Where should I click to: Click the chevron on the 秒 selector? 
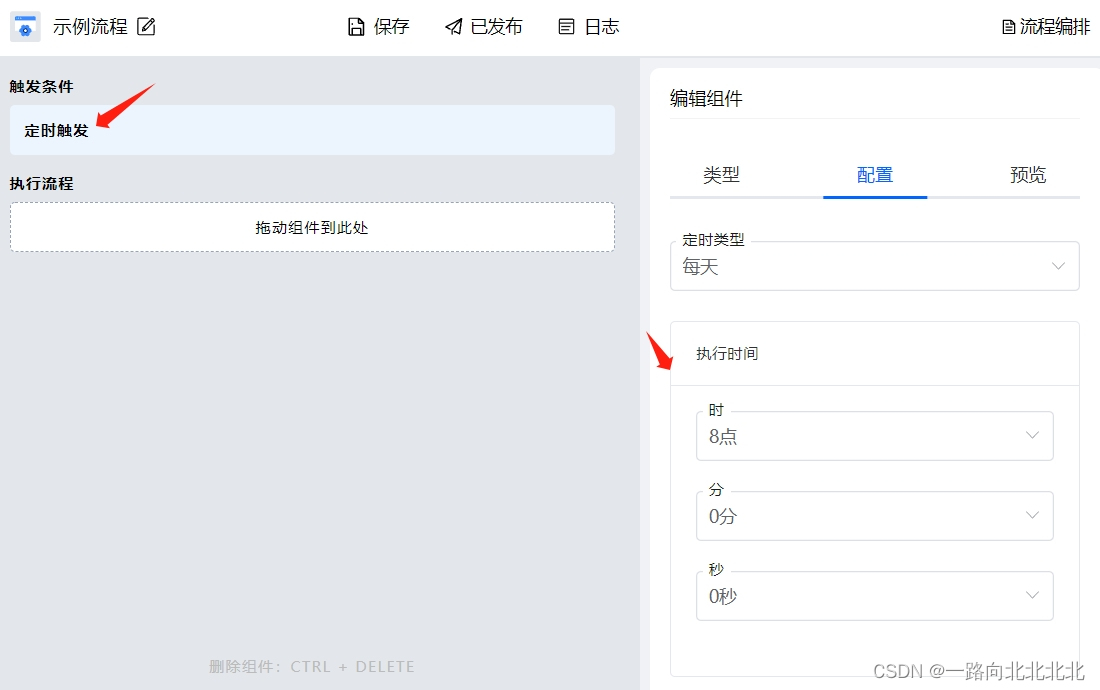[1033, 595]
